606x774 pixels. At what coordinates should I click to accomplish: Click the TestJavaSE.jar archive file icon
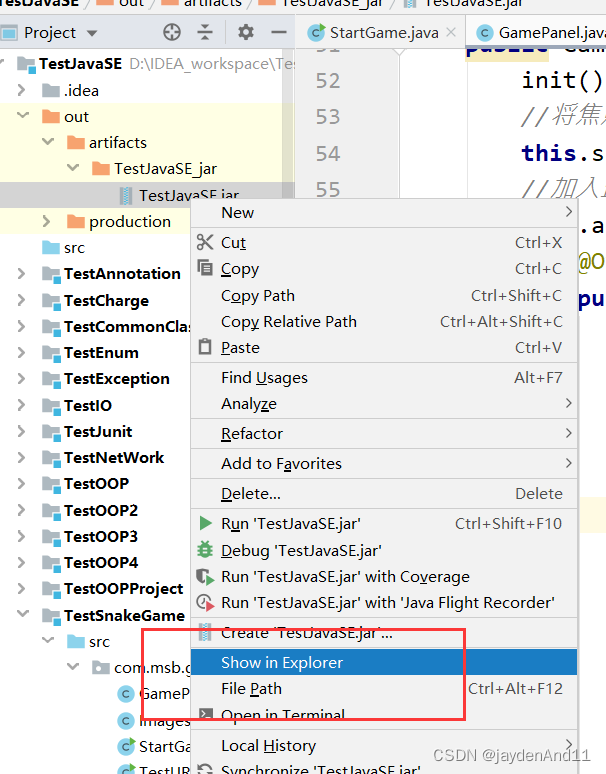click(126, 195)
